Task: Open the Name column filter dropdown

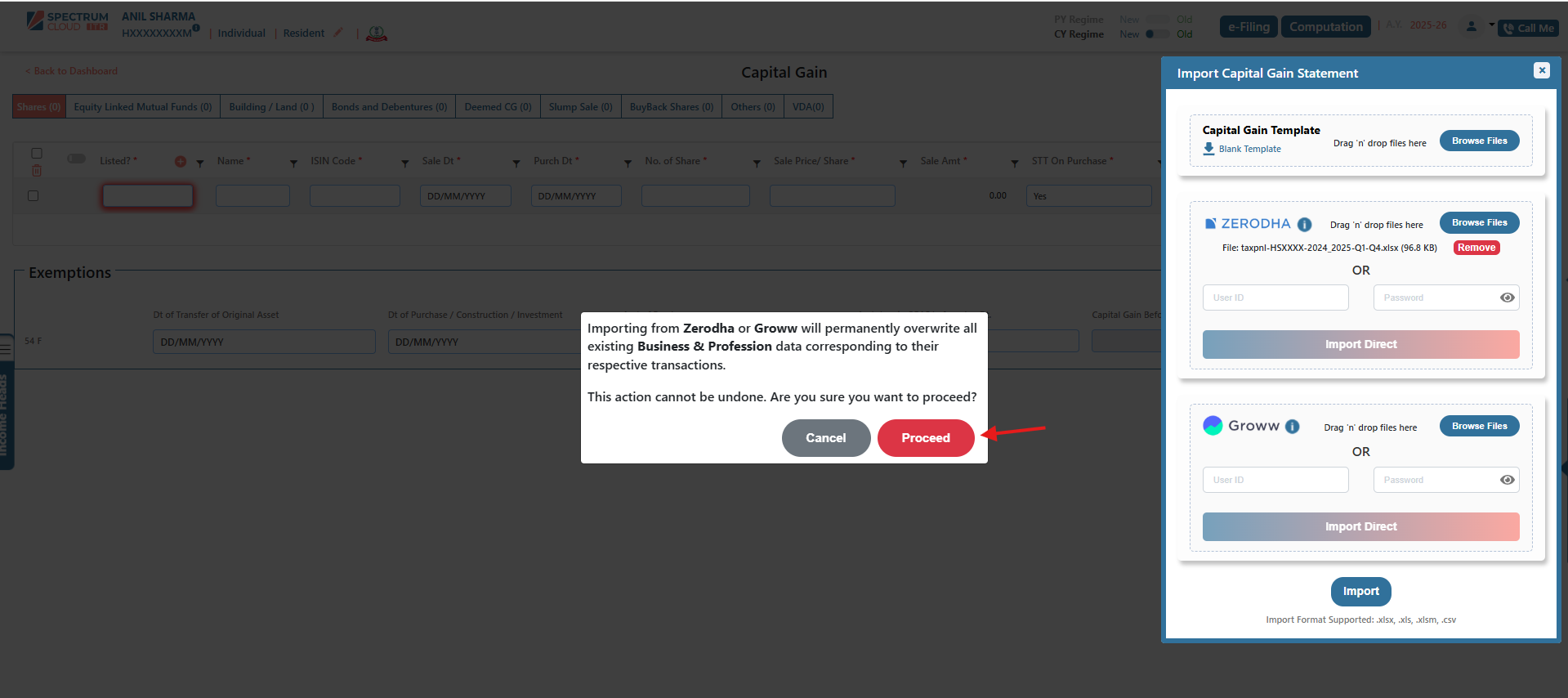Action: coord(293,163)
